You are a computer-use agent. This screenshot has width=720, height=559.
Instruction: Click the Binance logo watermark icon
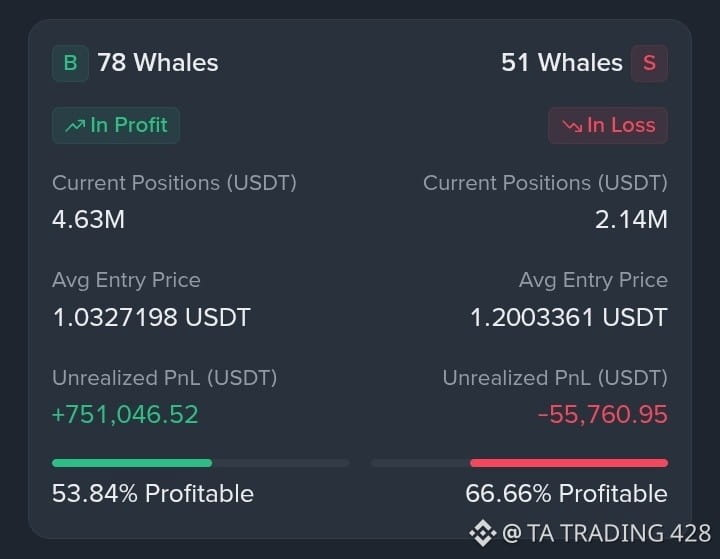pyautogui.click(x=483, y=533)
